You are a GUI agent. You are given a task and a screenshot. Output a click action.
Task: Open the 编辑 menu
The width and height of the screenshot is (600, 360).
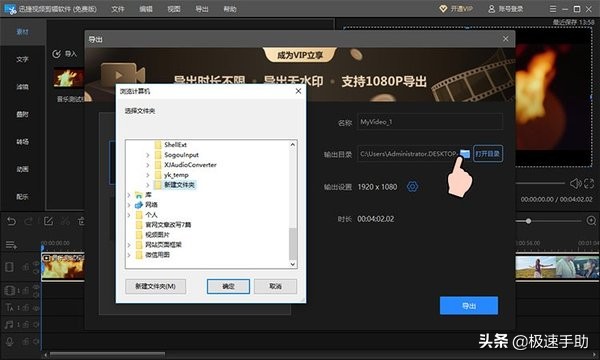tap(146, 9)
